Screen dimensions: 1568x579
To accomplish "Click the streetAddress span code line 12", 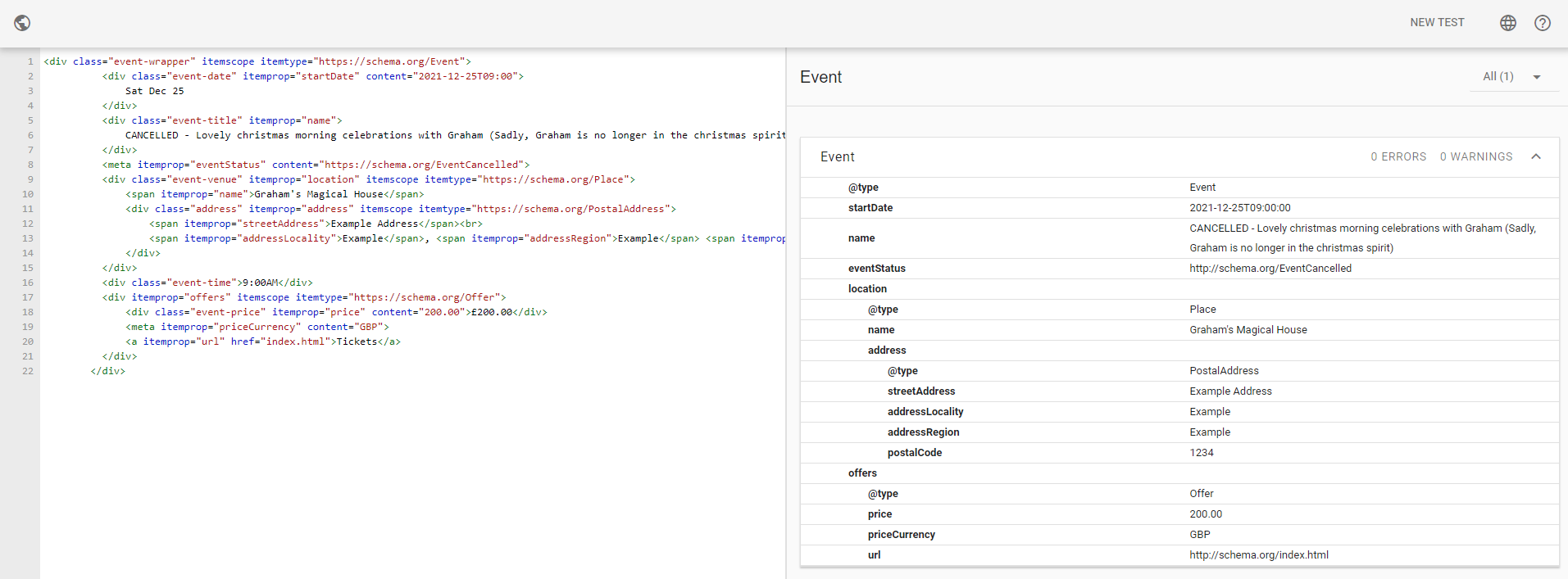I will [316, 224].
